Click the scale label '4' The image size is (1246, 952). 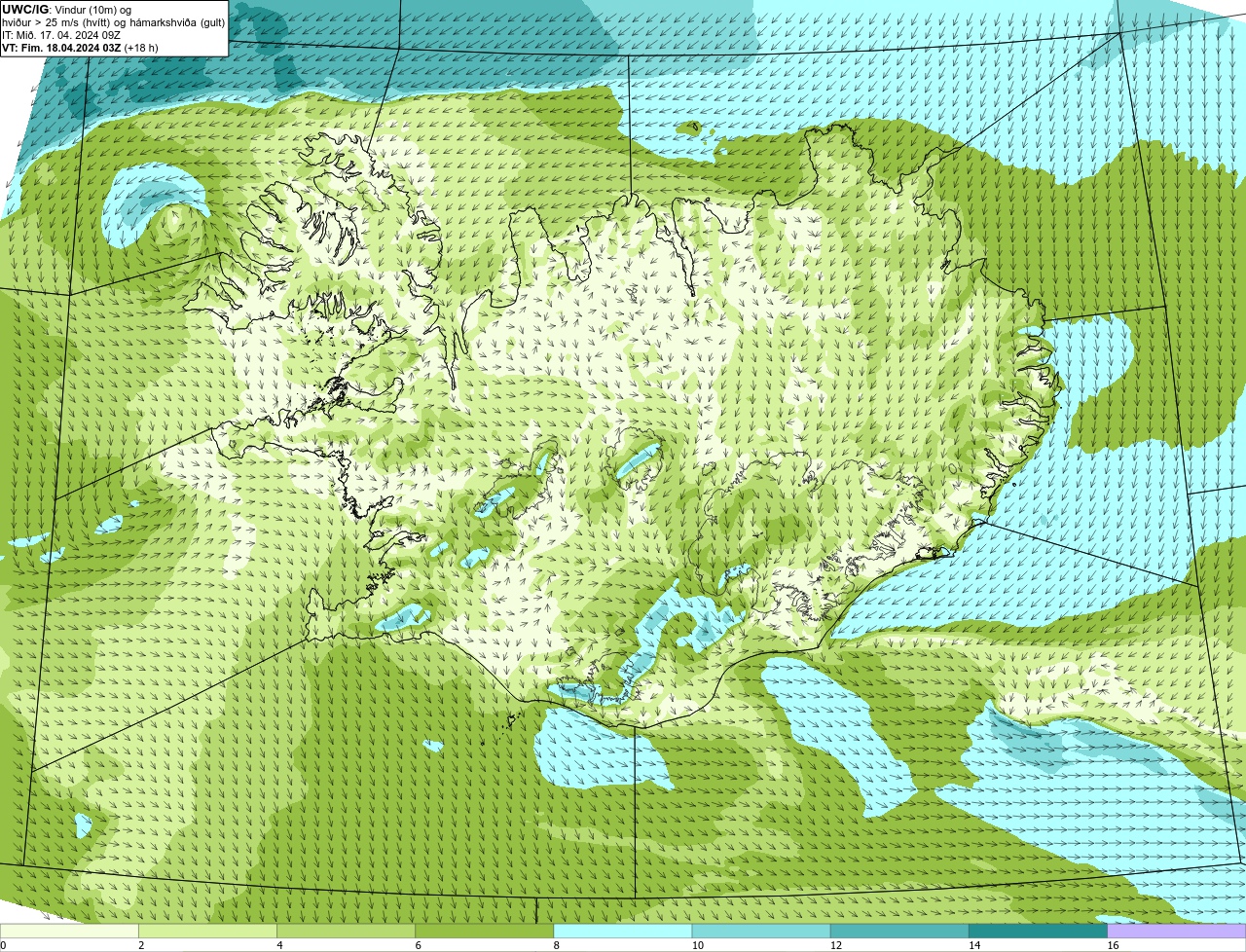[279, 945]
